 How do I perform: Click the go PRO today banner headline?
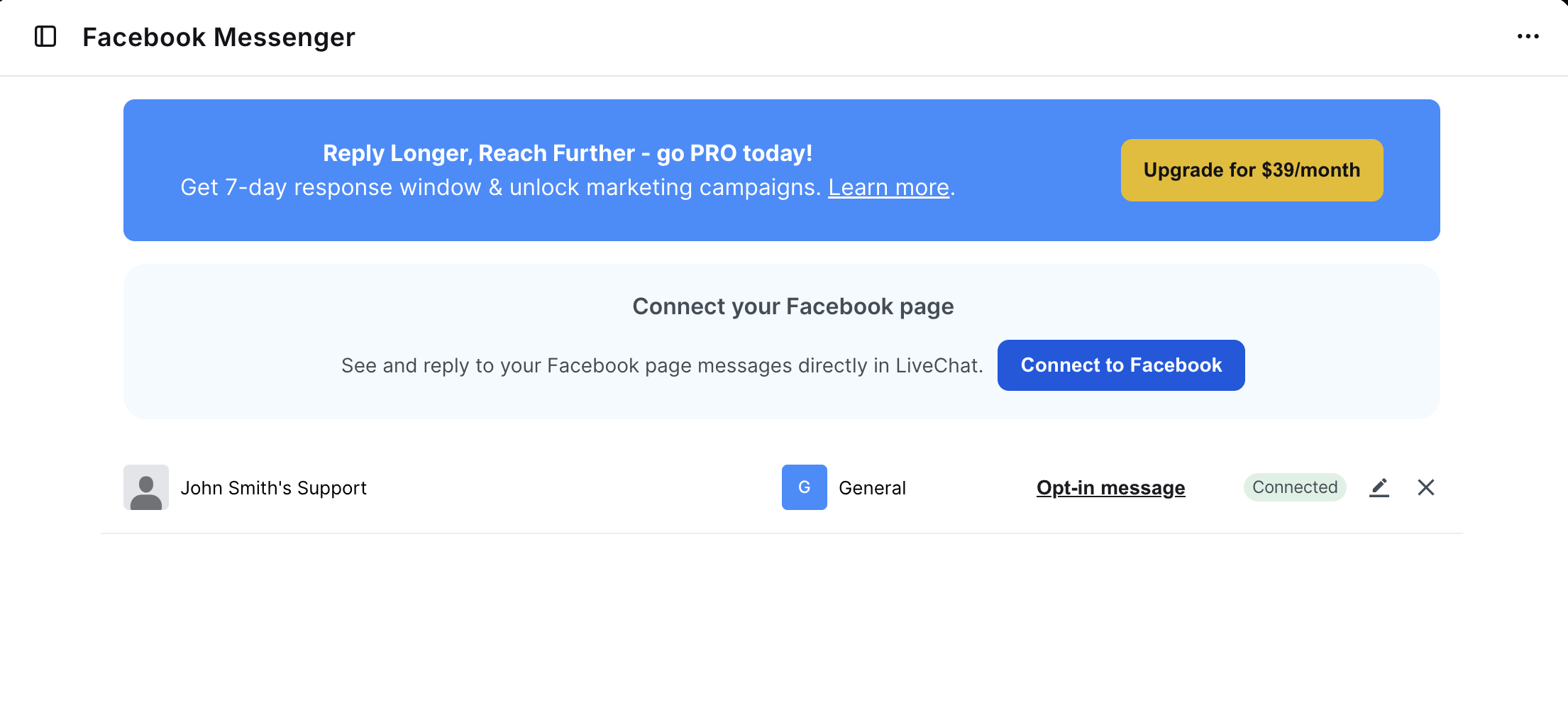tap(567, 153)
